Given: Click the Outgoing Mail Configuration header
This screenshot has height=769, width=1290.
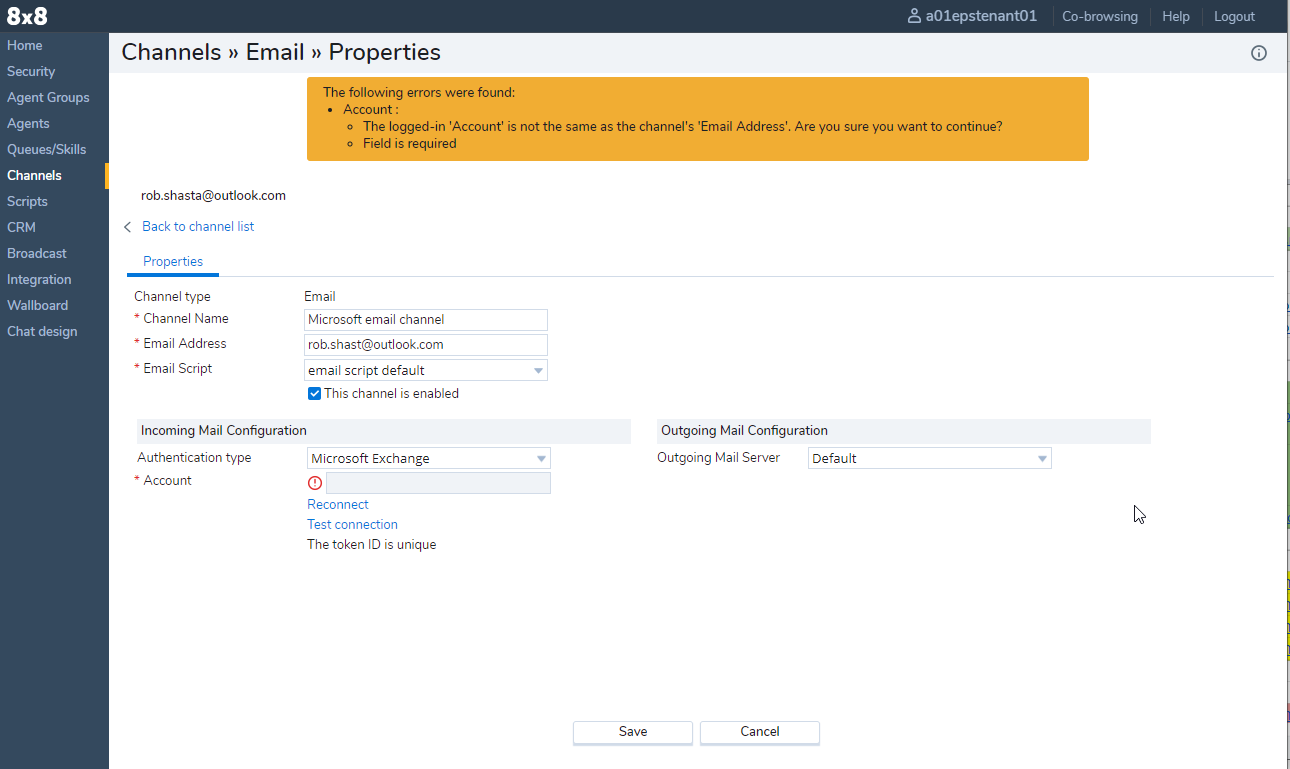Looking at the screenshot, I should pyautogui.click(x=904, y=431).
